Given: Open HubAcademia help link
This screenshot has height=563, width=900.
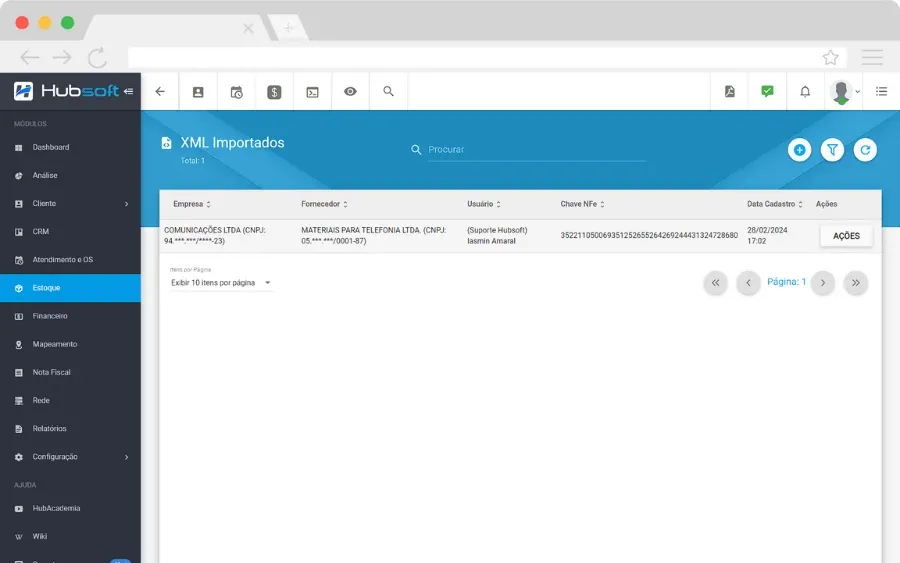Looking at the screenshot, I should pos(70,508).
